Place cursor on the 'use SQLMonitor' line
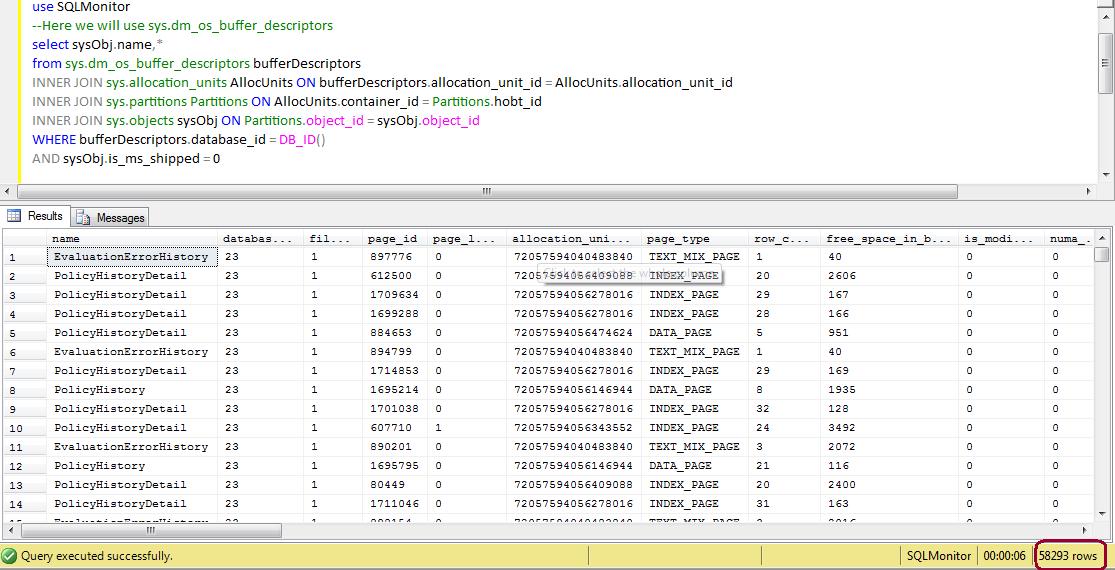The height and width of the screenshot is (570, 1115). click(80, 7)
